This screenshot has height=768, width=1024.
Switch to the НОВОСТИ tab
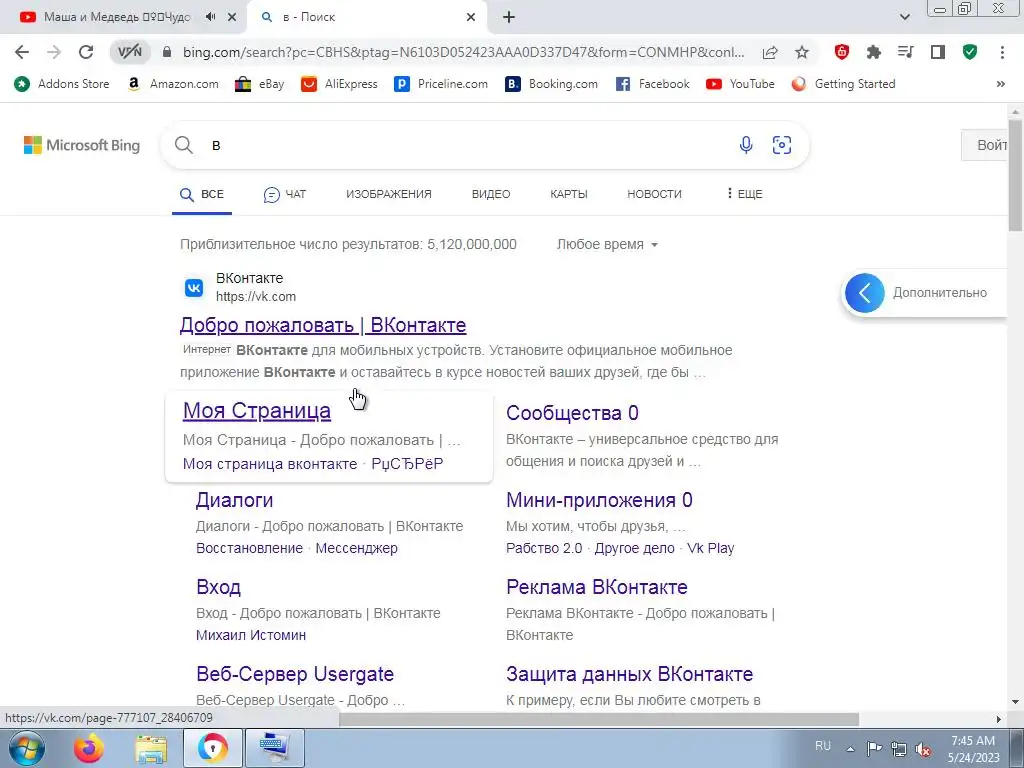point(654,194)
